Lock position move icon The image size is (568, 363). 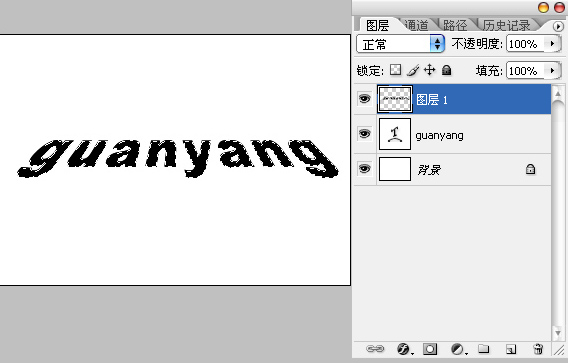[430, 70]
